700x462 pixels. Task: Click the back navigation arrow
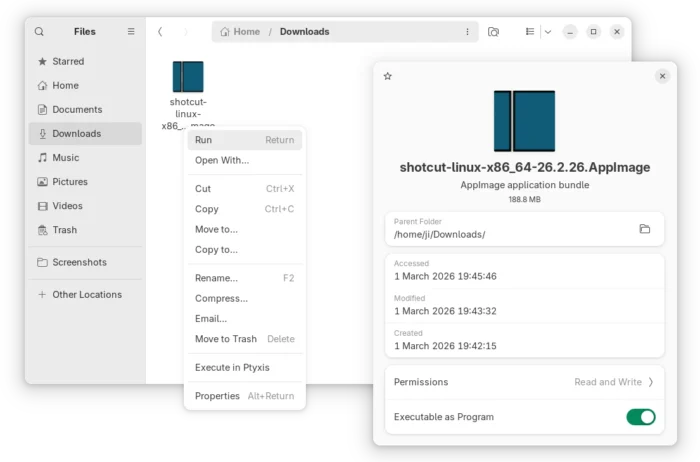pos(160,32)
